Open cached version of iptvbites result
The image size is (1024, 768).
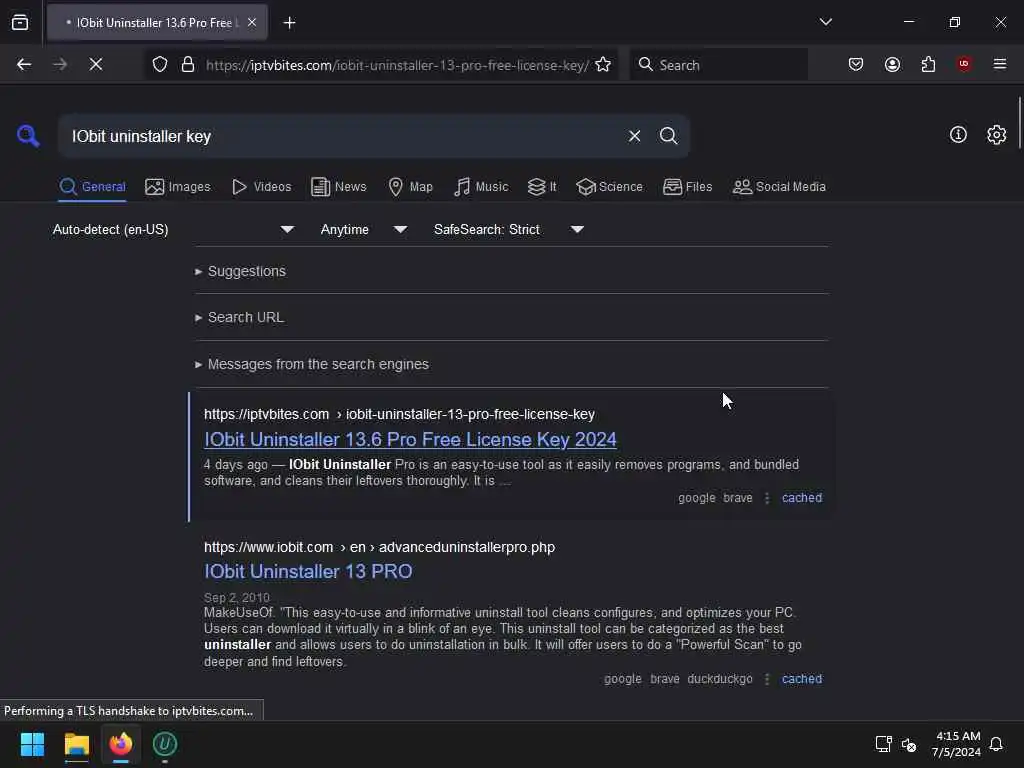coord(802,498)
